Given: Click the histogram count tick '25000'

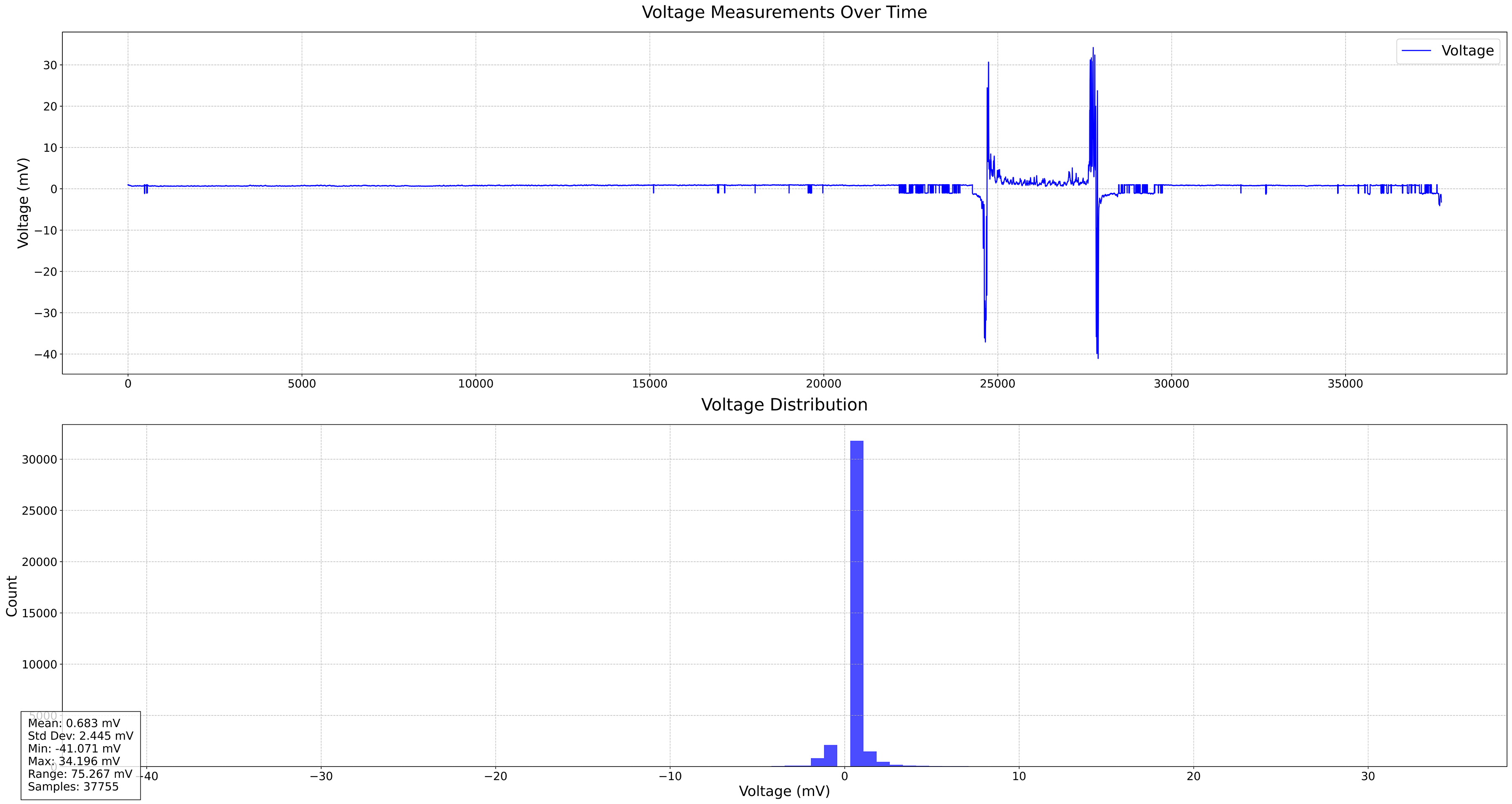Looking at the screenshot, I should pos(39,511).
